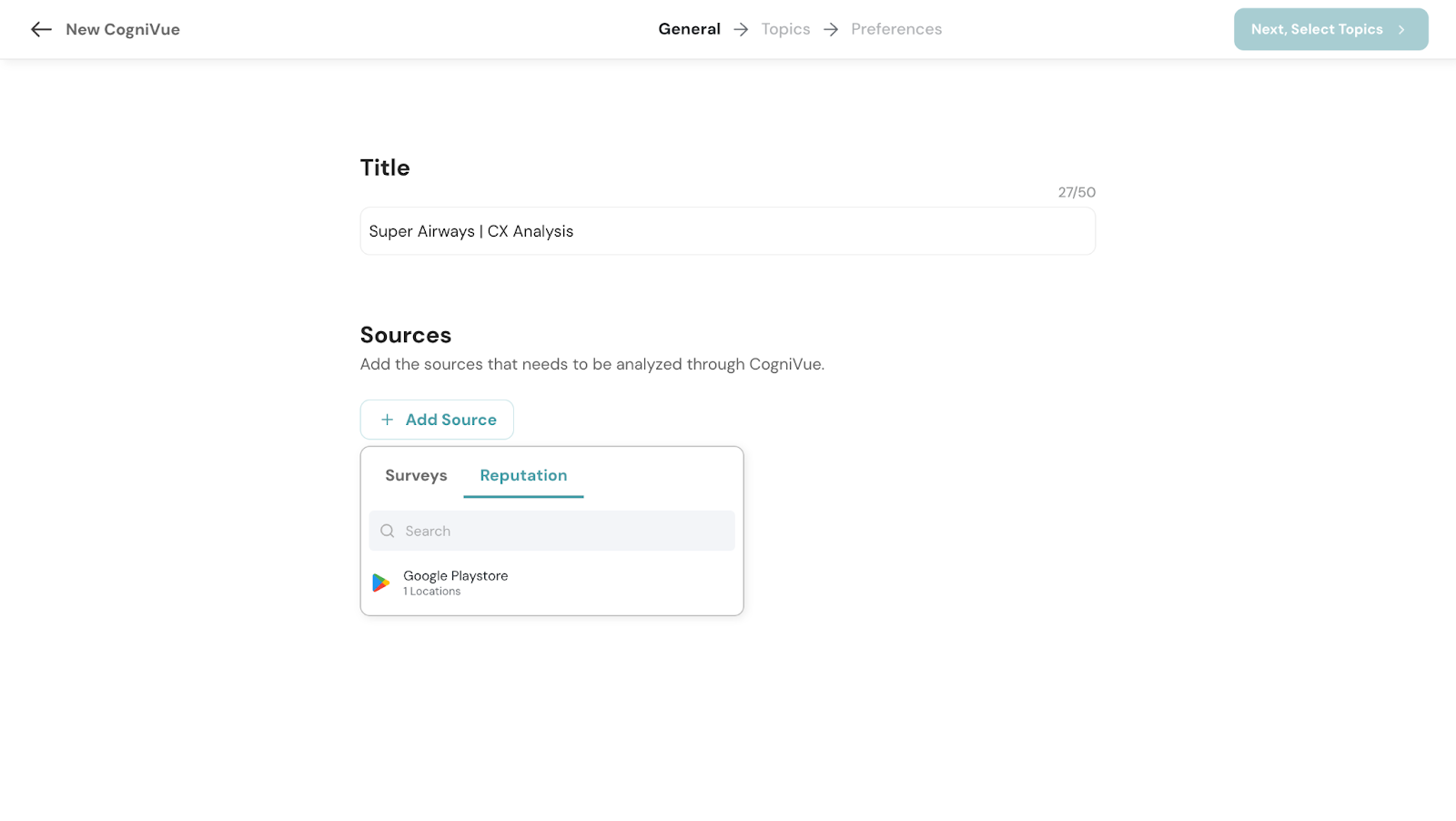This screenshot has width=1456, height=821.
Task: Switch to the Surveys tab
Action: click(x=416, y=475)
